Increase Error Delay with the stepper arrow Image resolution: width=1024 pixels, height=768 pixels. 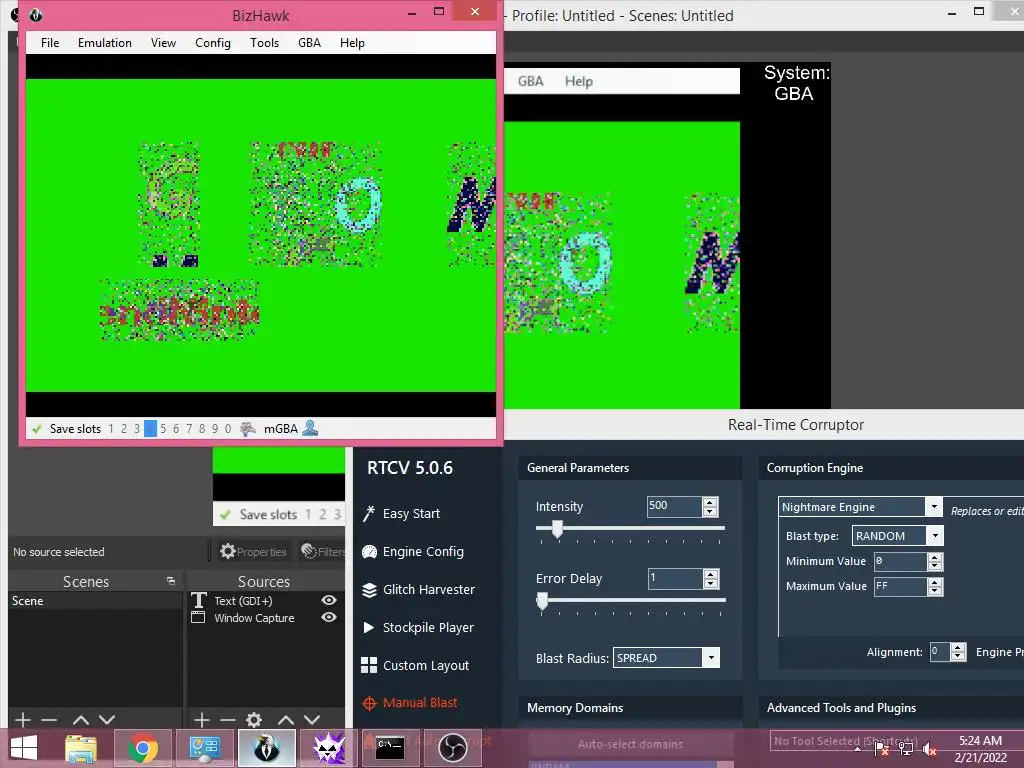coord(711,573)
